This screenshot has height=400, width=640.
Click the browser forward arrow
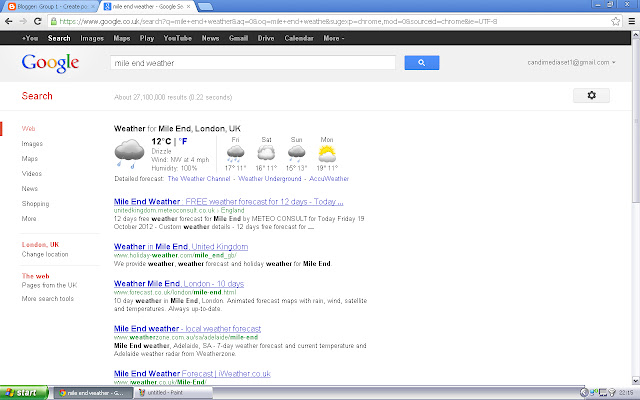click(x=23, y=21)
